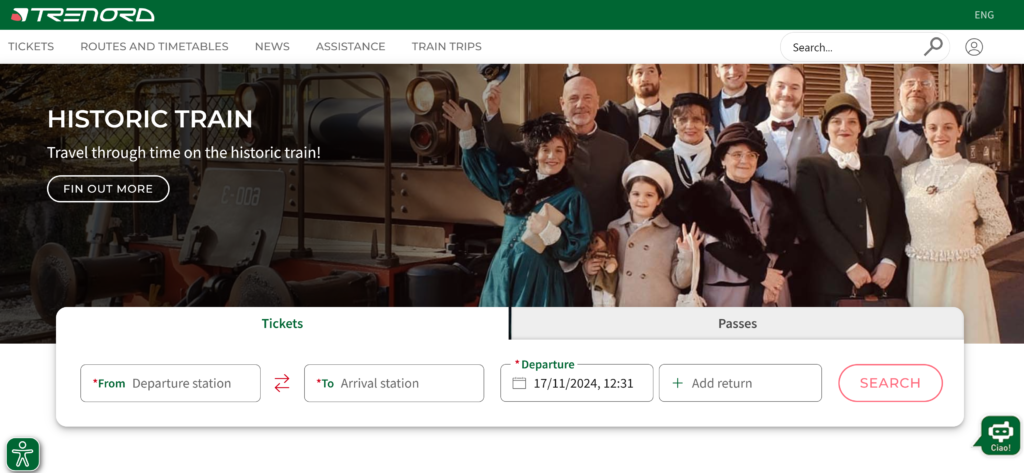Click the Historic Train heading
This screenshot has width=1024, height=473.
click(x=150, y=120)
